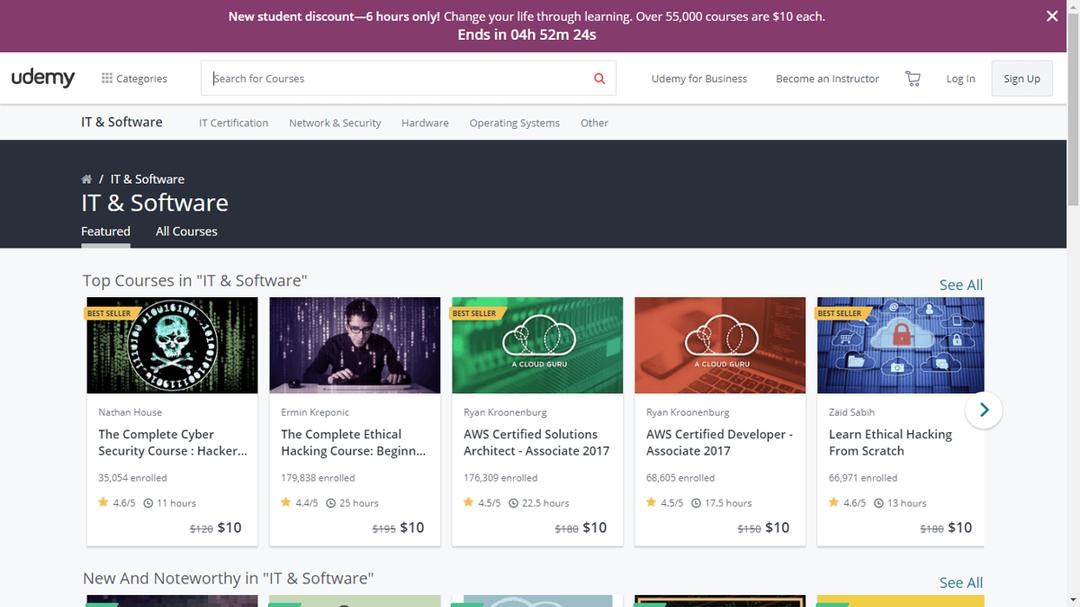Click the Ends in countdown timer text
Image resolution: width=1080 pixels, height=607 pixels.
(527, 34)
